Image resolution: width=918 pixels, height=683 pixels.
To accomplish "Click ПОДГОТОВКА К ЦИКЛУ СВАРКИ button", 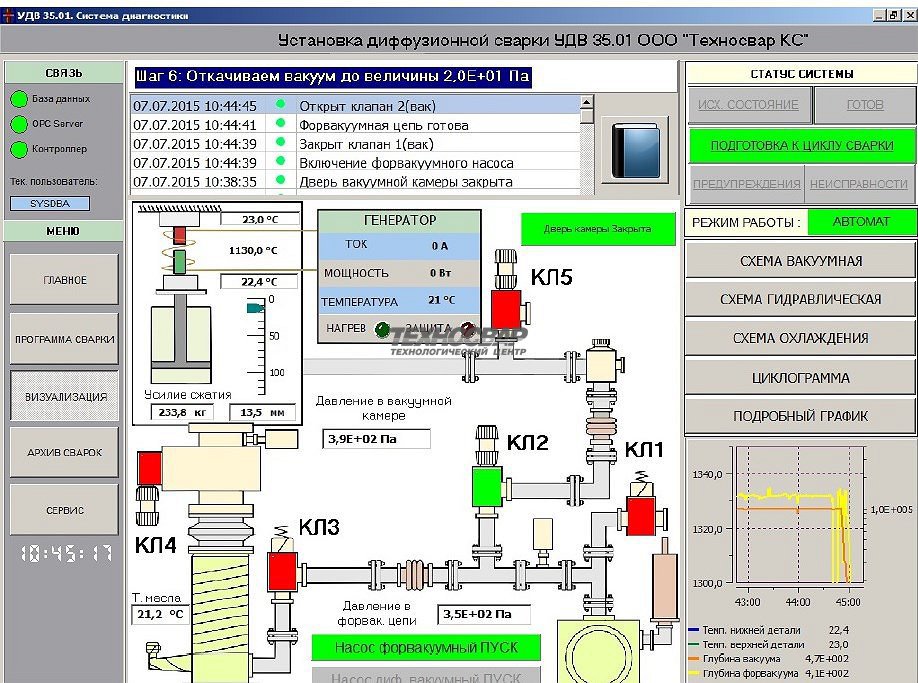I will pos(802,146).
